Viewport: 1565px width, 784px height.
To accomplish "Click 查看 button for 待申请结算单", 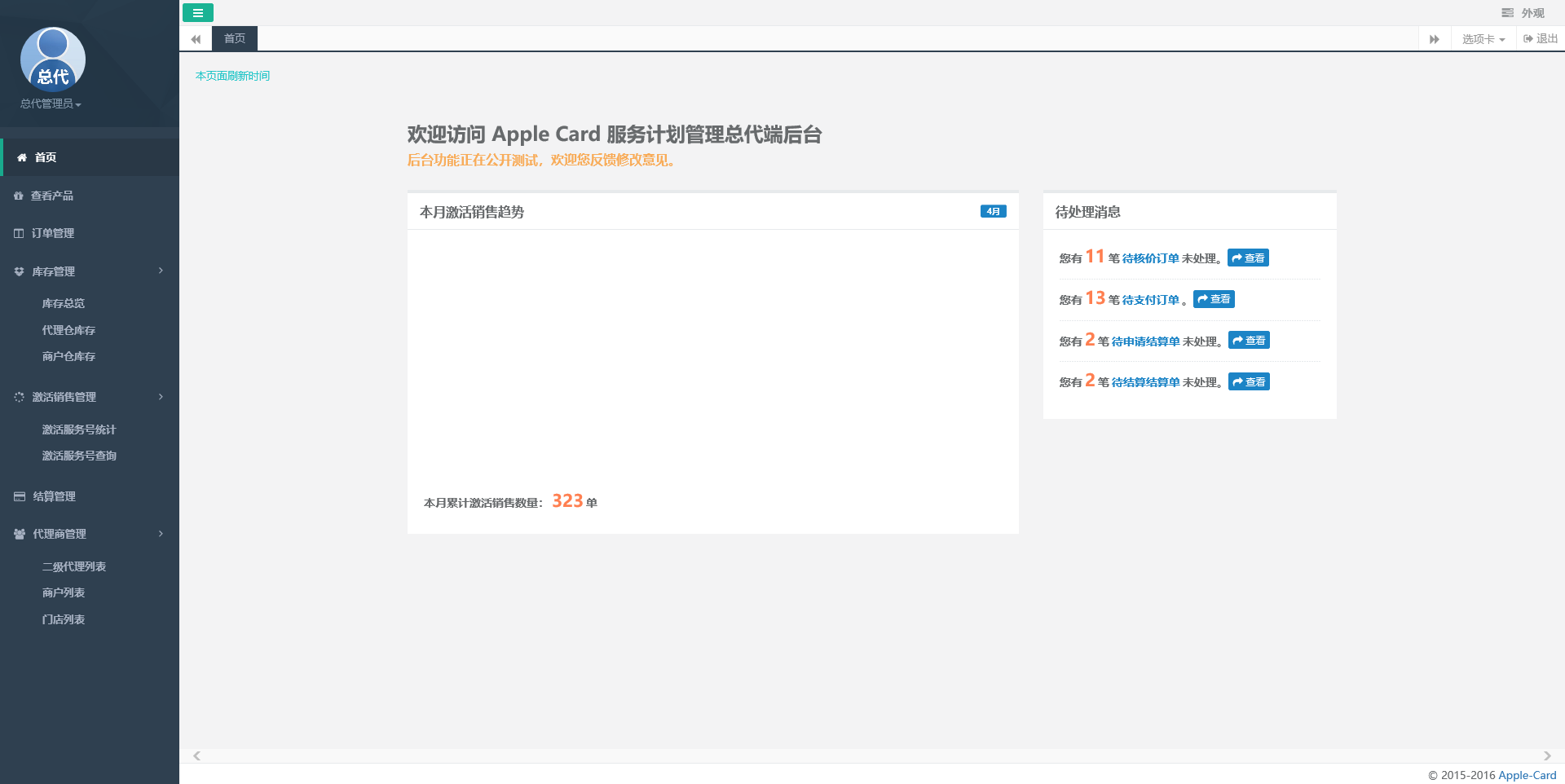I will coord(1249,341).
